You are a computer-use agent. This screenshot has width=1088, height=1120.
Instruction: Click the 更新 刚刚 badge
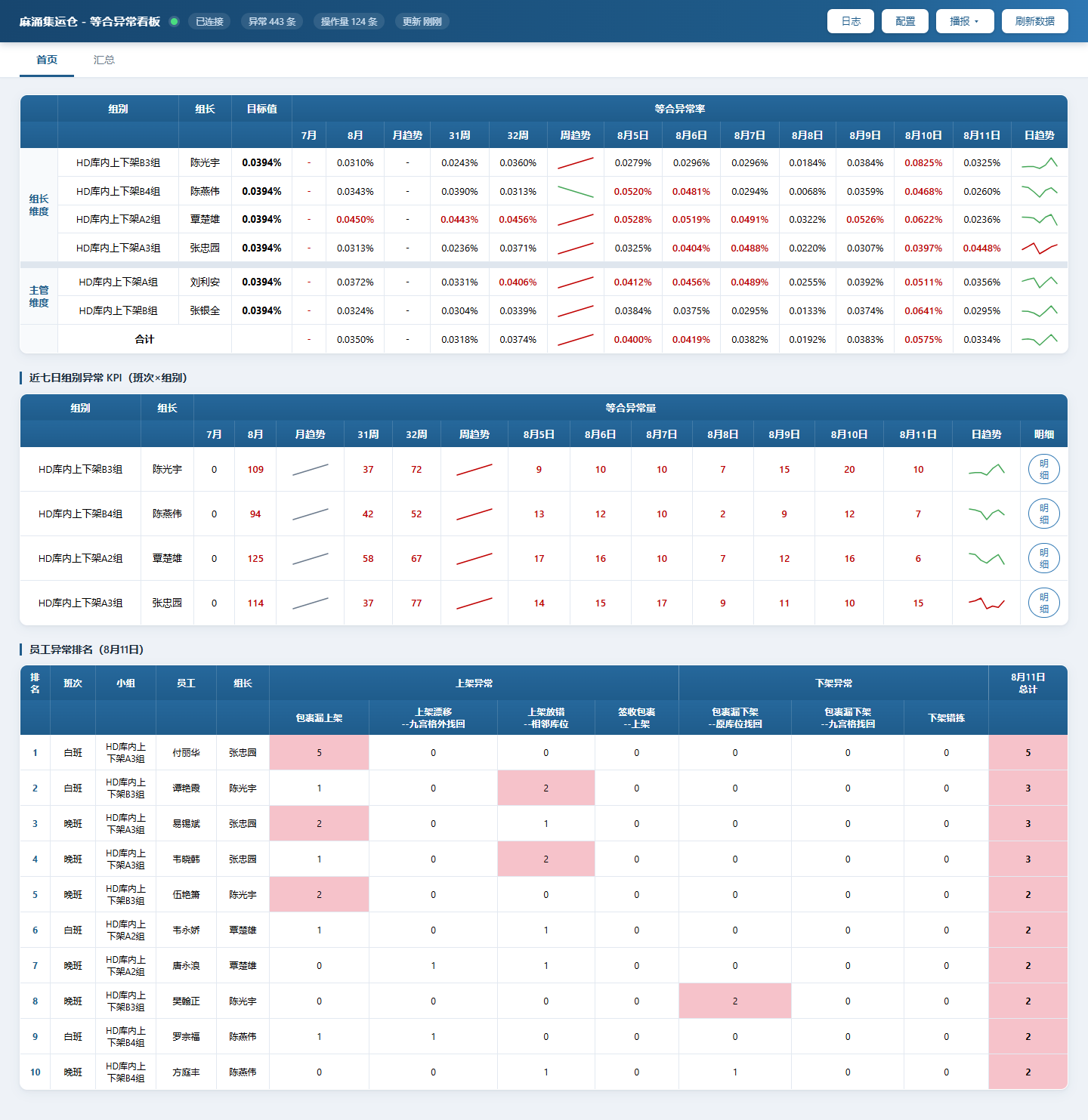pyautogui.click(x=422, y=21)
